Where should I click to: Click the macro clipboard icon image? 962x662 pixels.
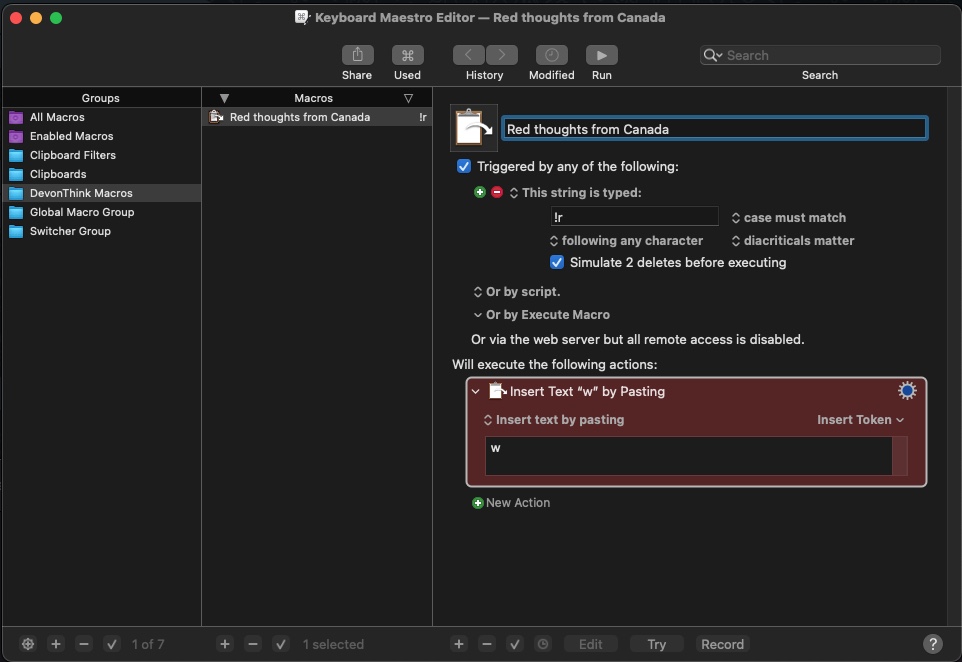click(x=474, y=128)
